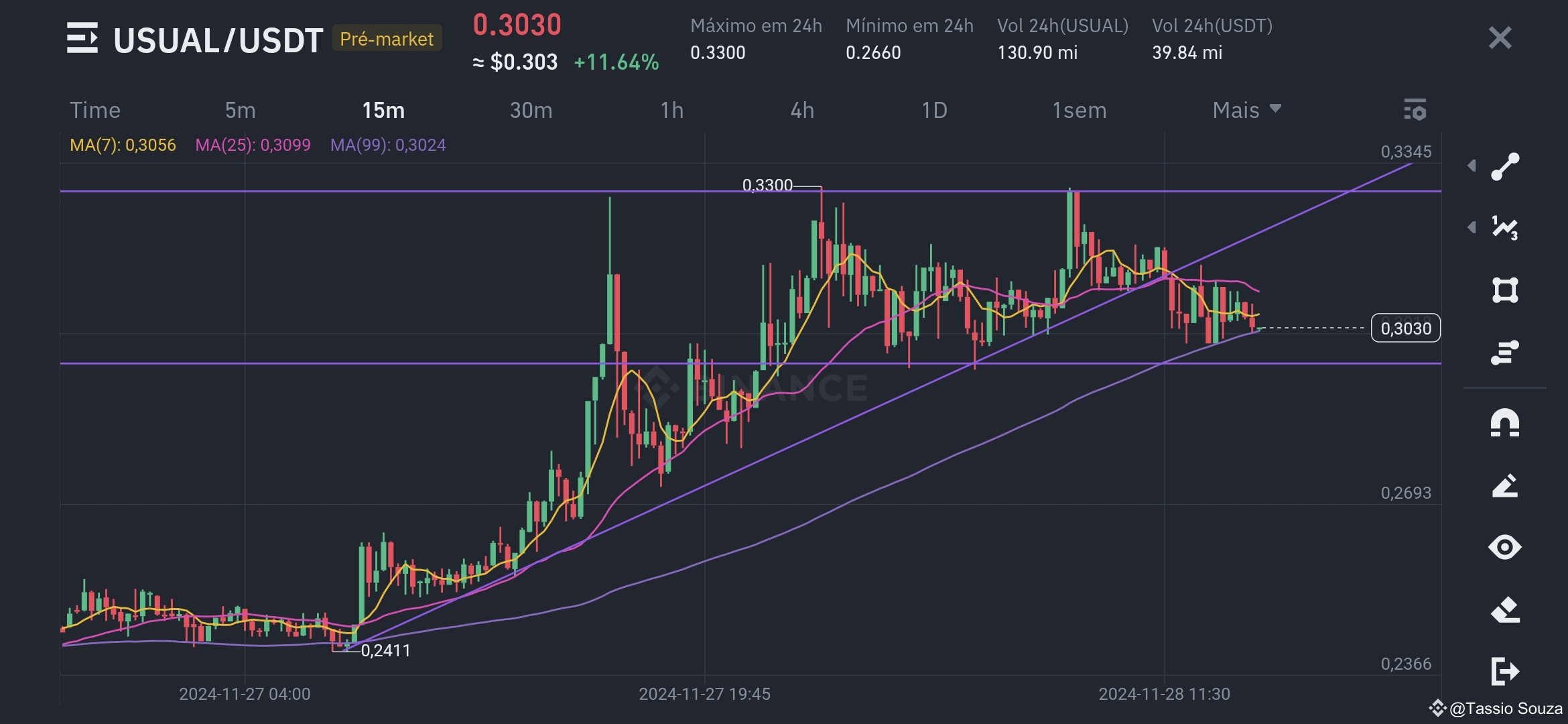This screenshot has height=724, width=1568.
Task: Click the MA(7): 0,3056 indicator label
Action: [123, 145]
